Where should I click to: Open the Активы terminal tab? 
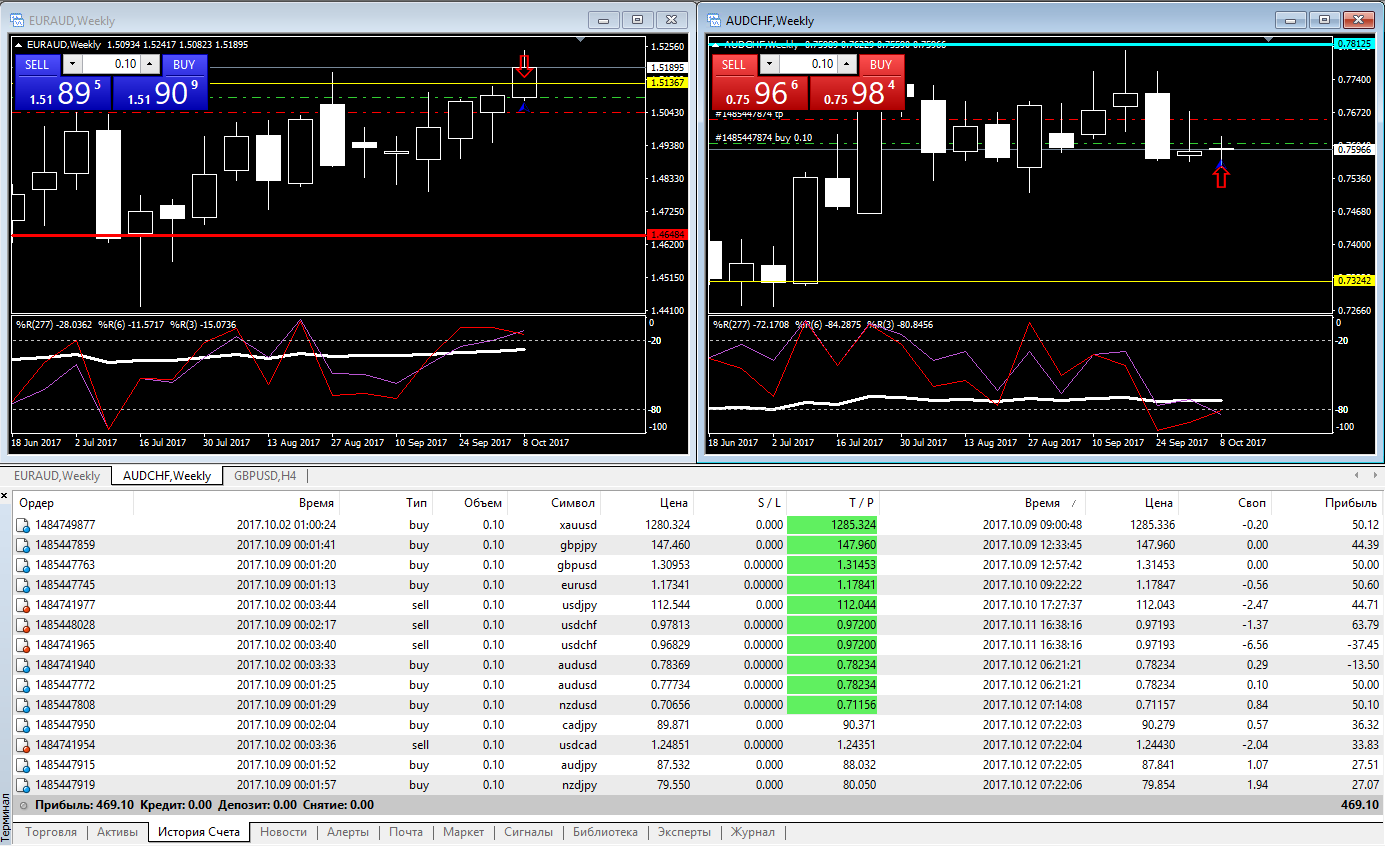117,832
